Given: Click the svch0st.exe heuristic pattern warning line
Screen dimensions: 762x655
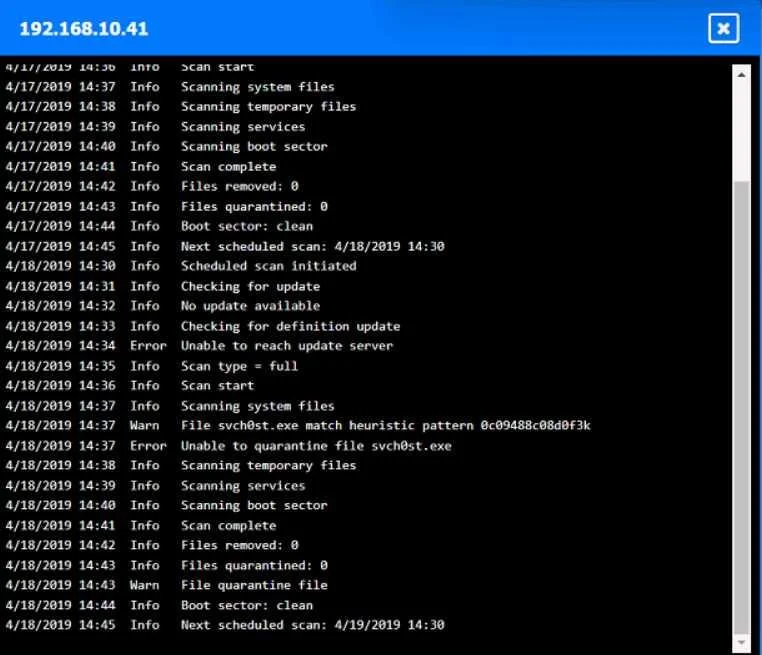Looking at the screenshot, I should pos(298,426).
